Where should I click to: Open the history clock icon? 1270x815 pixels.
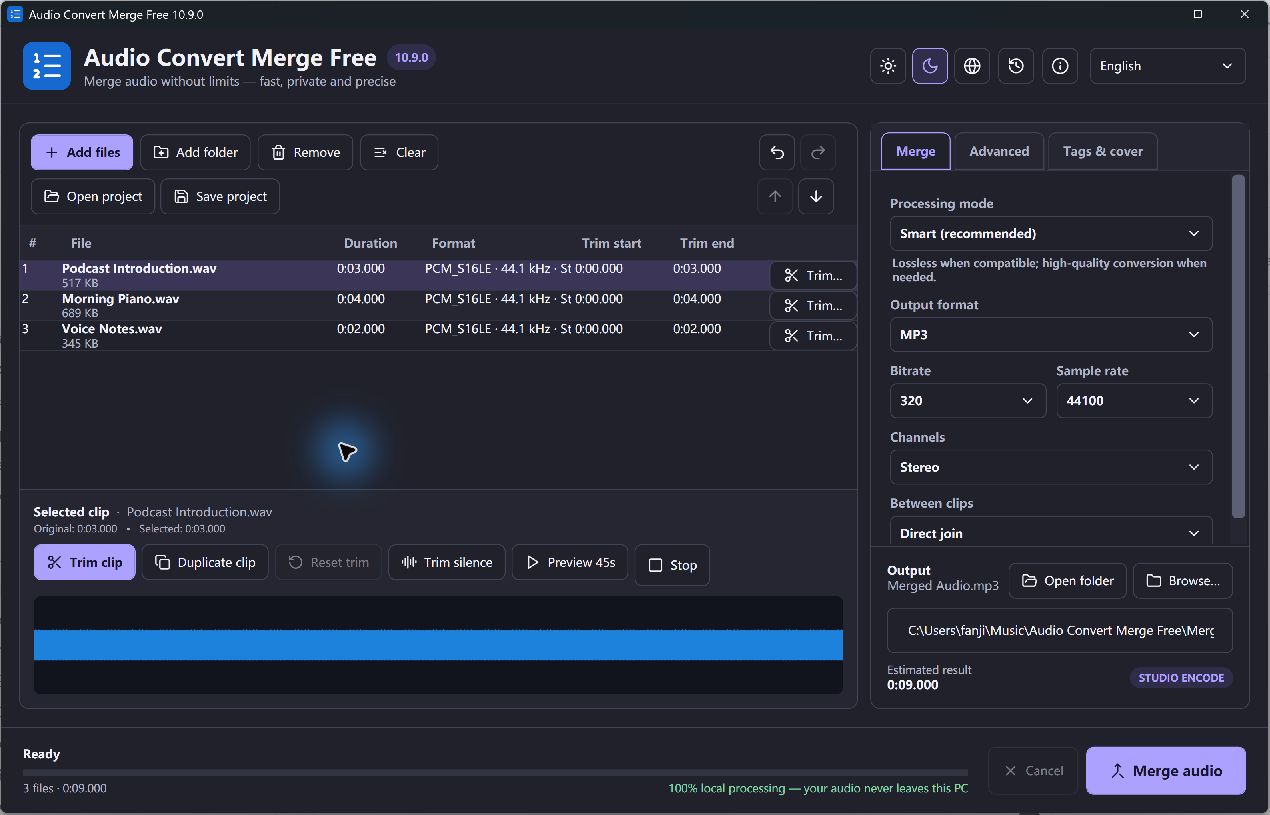click(1016, 66)
